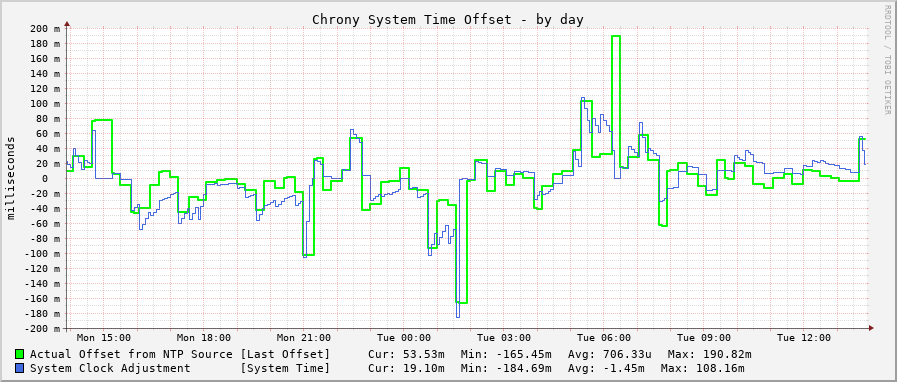Click the 'Max: 108.16m' value
The height and width of the screenshot is (382, 897).
coord(702,368)
